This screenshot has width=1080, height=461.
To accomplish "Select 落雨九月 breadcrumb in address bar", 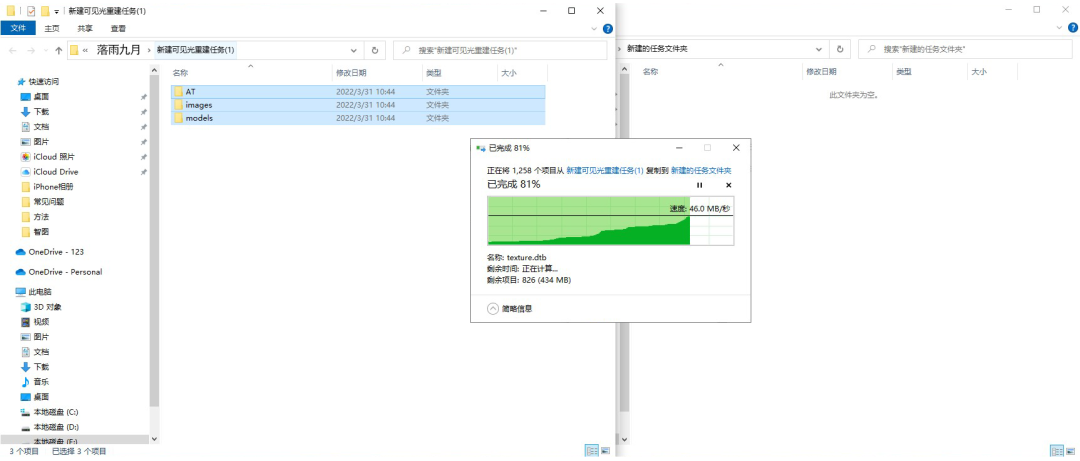I will point(118,50).
